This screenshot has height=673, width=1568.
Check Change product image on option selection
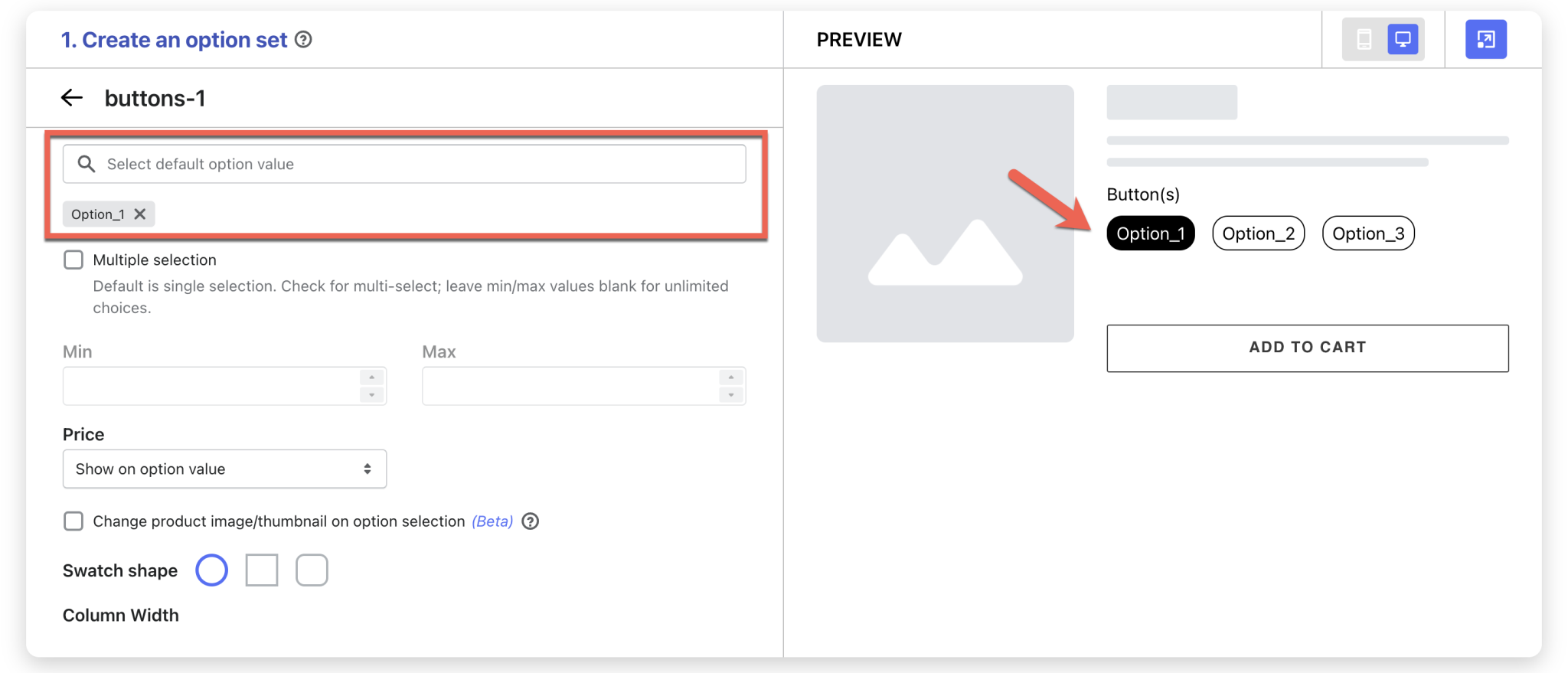click(x=73, y=521)
